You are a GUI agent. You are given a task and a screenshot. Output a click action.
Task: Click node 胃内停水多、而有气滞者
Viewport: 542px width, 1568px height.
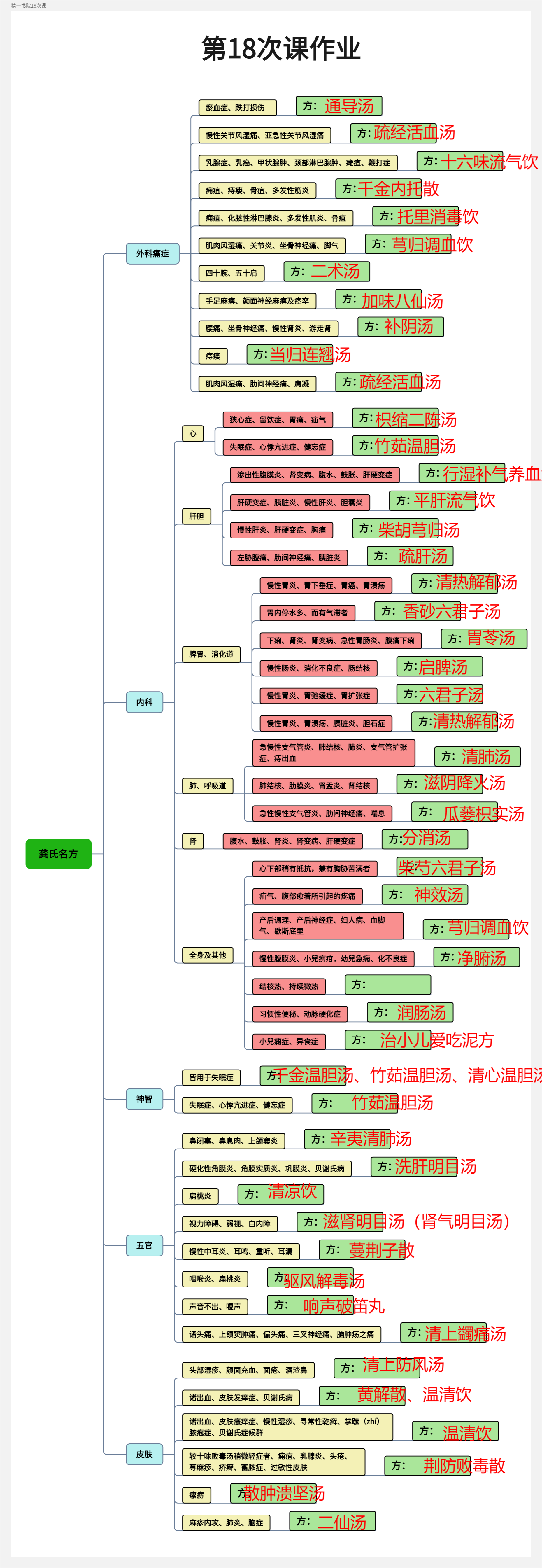coord(307,613)
